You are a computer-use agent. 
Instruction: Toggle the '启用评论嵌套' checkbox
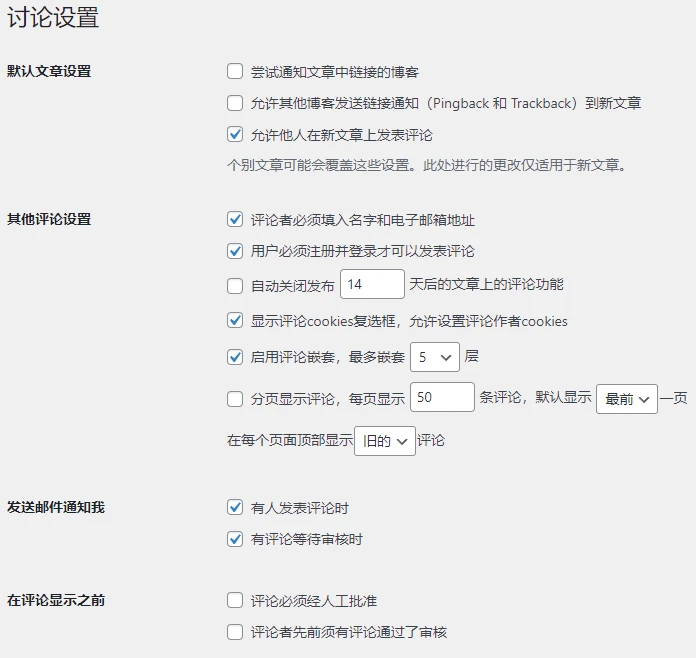235,357
